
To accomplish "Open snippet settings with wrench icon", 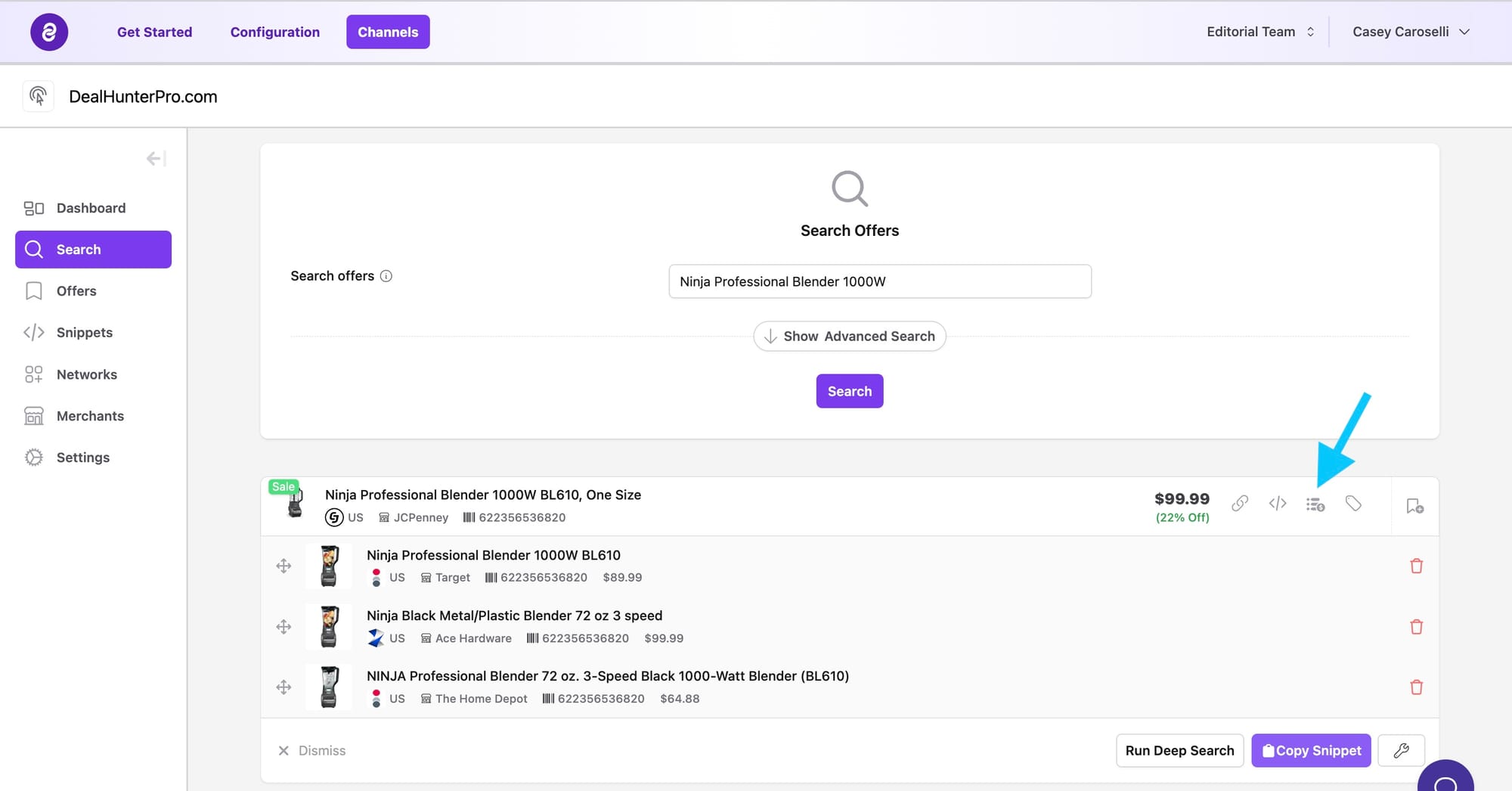I will coord(1401,750).
